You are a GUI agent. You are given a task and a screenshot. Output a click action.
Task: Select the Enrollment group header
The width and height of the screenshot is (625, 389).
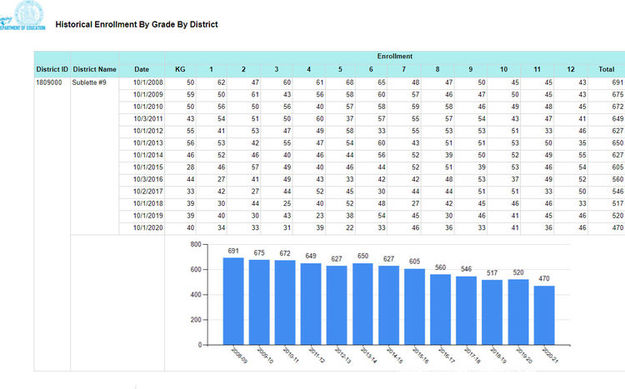(x=395, y=56)
